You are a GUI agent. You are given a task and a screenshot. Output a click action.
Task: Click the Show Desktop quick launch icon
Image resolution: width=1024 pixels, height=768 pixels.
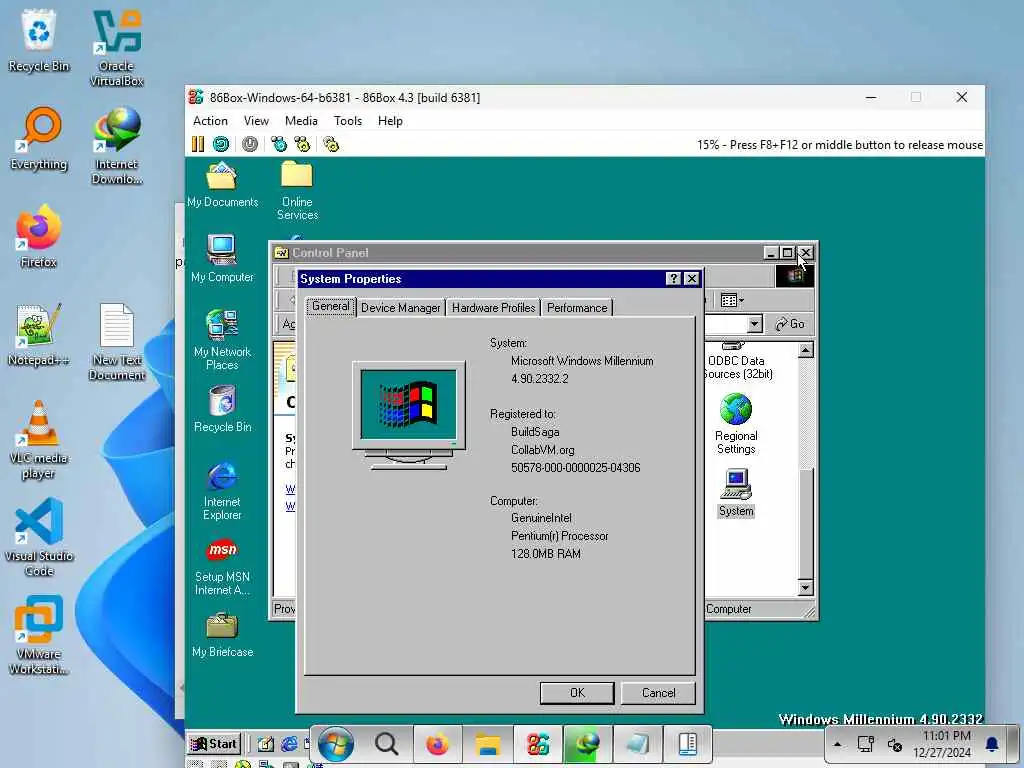click(x=266, y=744)
